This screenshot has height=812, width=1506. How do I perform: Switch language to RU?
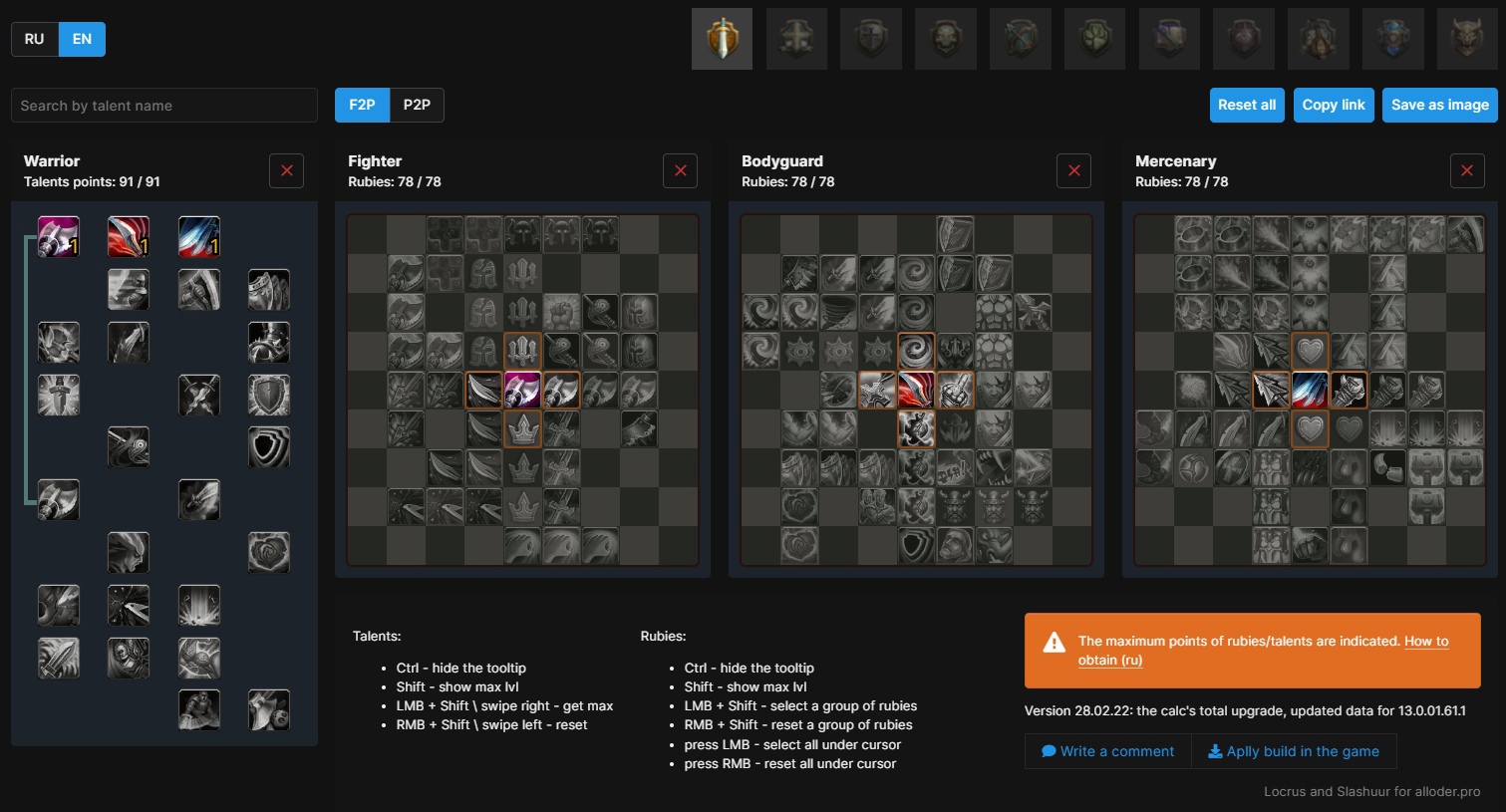pyautogui.click(x=35, y=39)
